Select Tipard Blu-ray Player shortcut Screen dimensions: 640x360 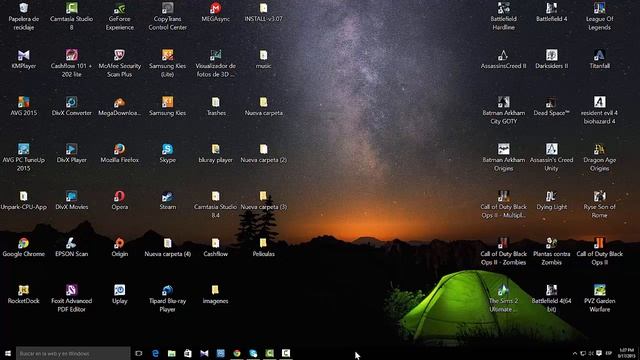coord(167,298)
